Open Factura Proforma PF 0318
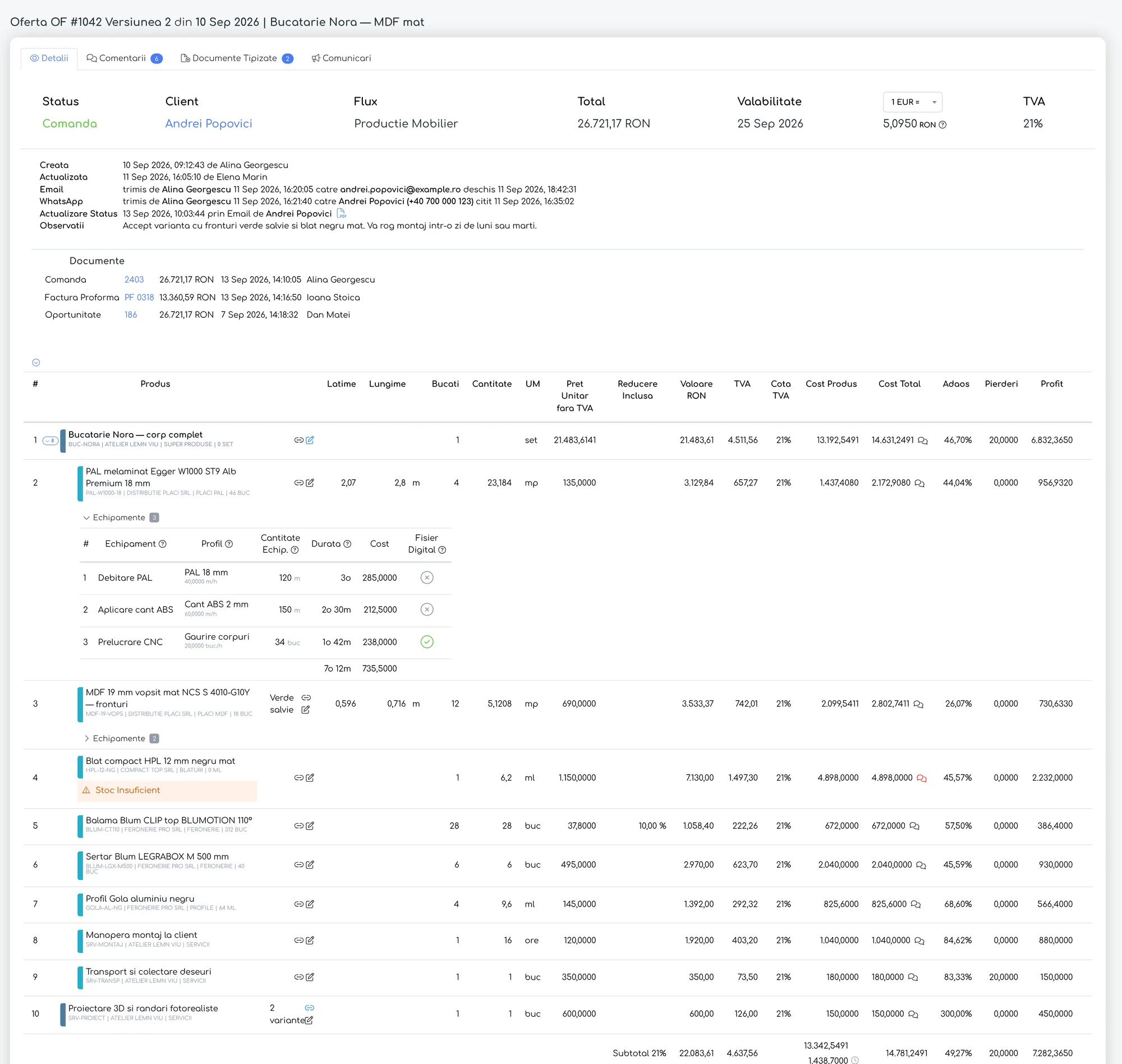The height and width of the screenshot is (1064, 1122). coord(139,297)
